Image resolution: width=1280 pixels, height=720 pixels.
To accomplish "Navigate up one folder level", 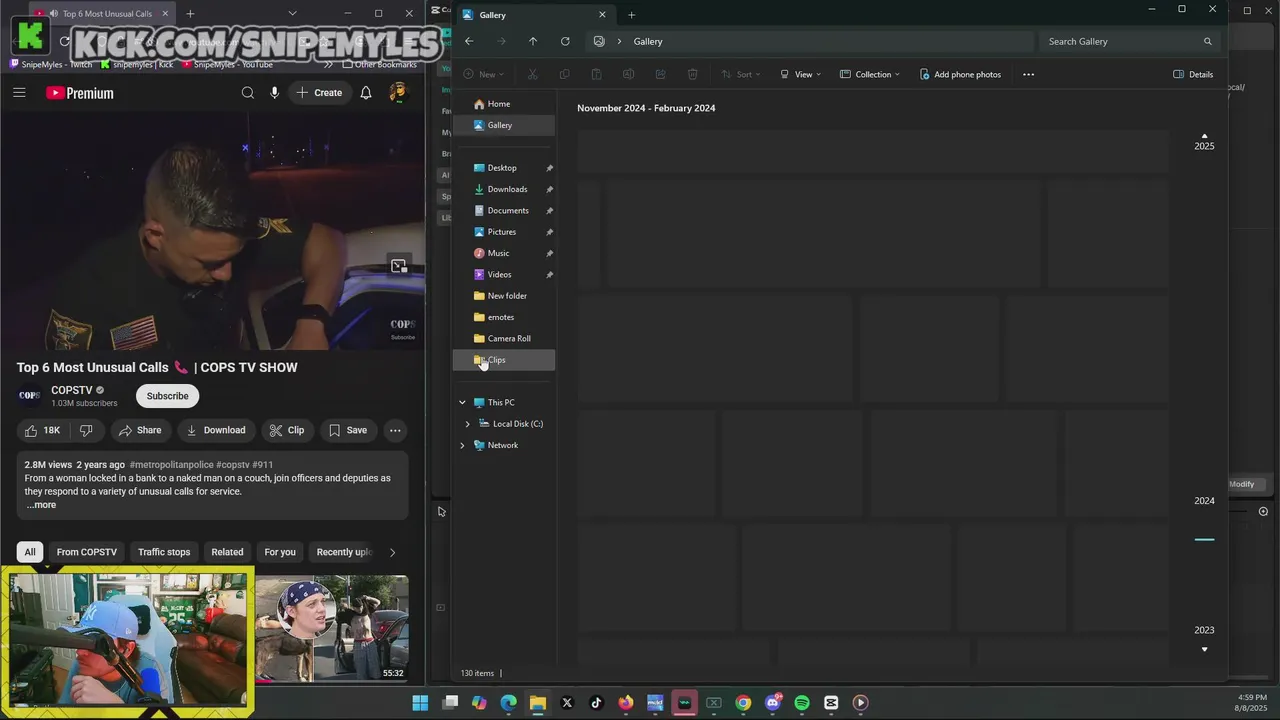I will coord(533,41).
